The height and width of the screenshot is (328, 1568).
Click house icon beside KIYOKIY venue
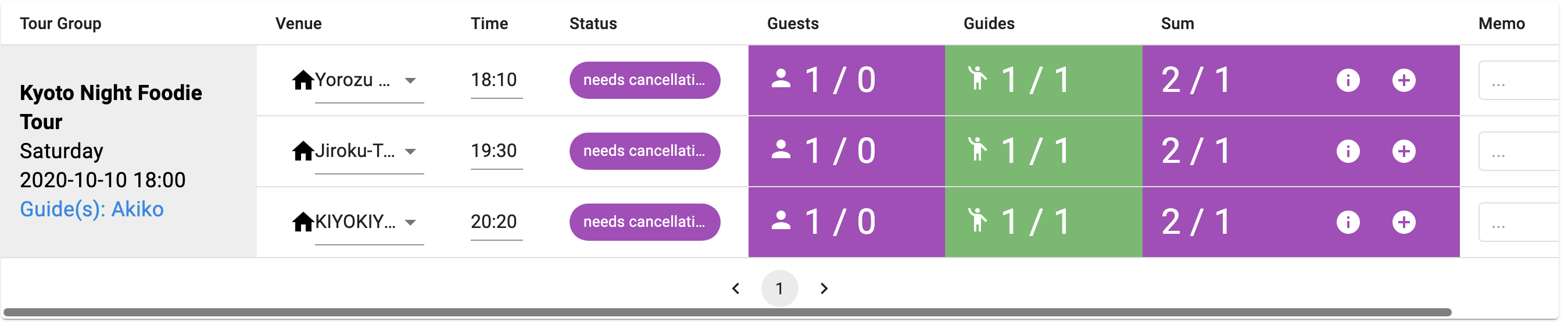pos(303,222)
